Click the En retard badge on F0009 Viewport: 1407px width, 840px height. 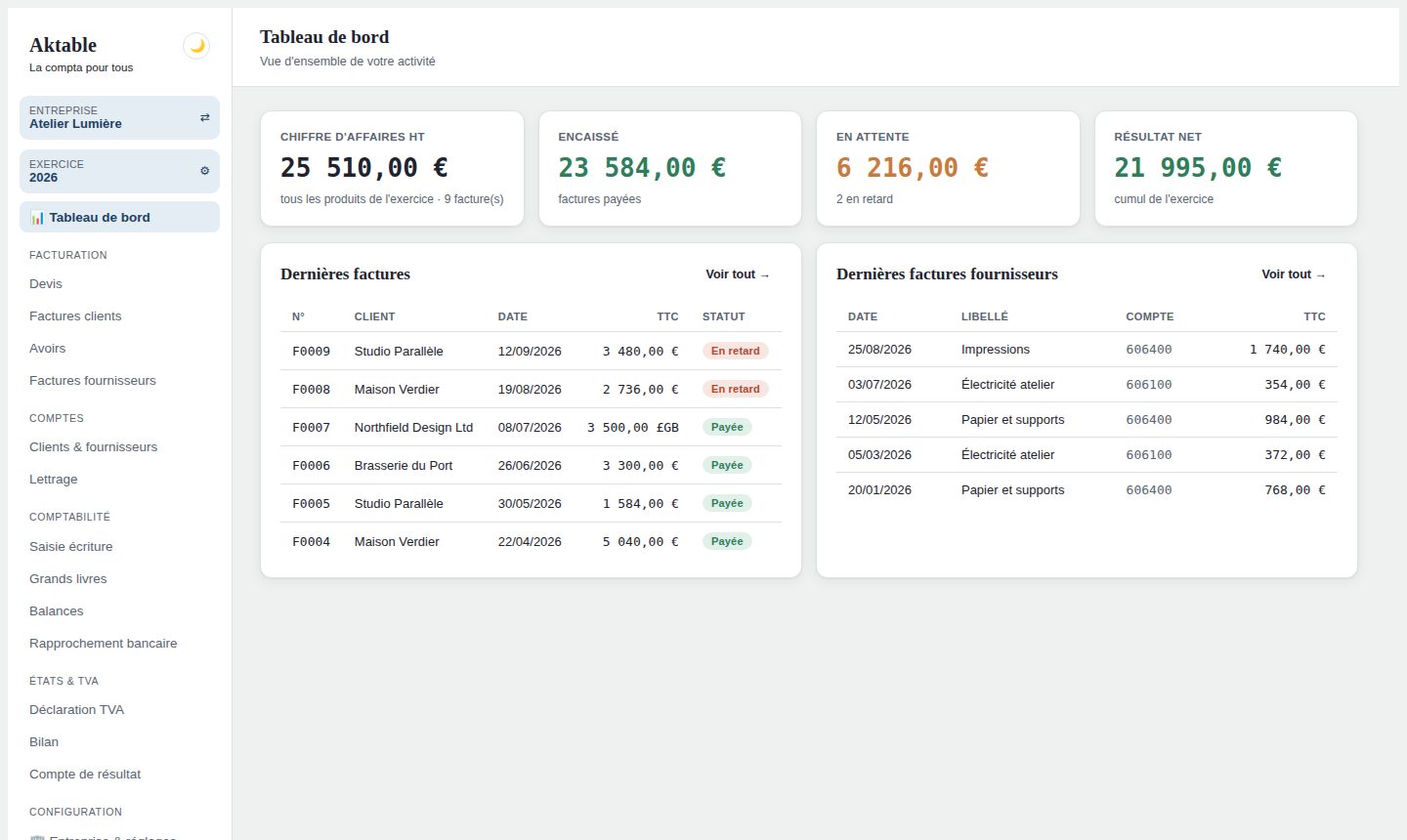(736, 351)
